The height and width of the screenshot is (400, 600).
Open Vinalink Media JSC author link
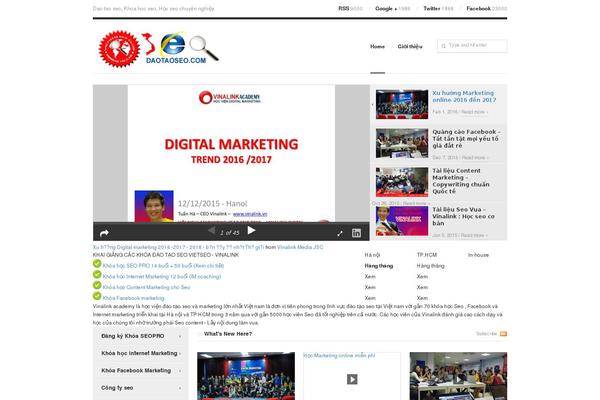pyautogui.click(x=300, y=247)
